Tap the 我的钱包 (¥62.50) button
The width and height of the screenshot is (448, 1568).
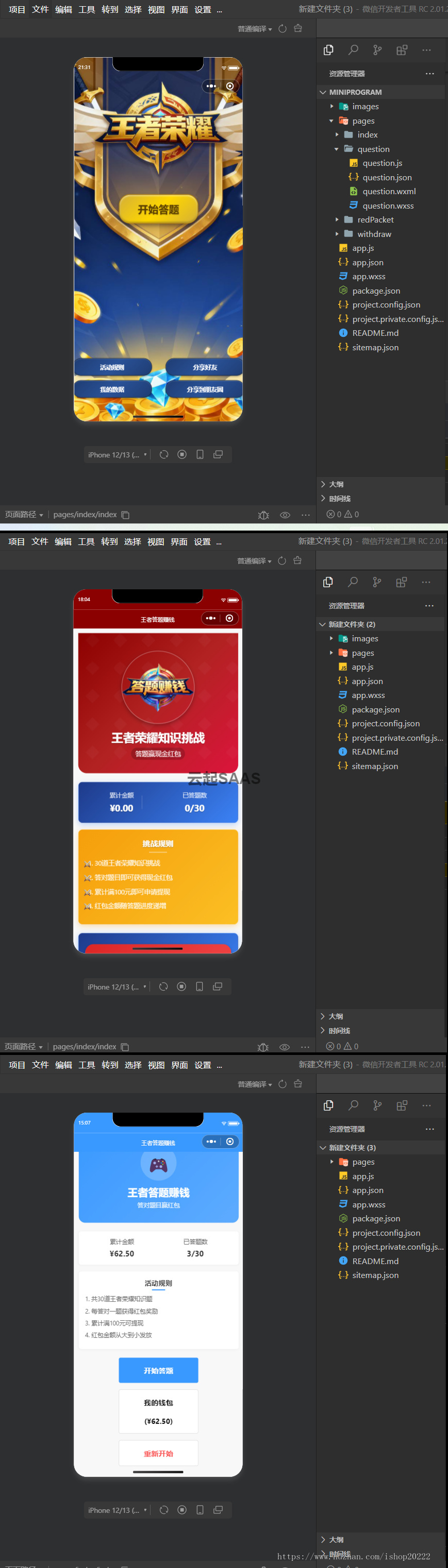[158, 1411]
